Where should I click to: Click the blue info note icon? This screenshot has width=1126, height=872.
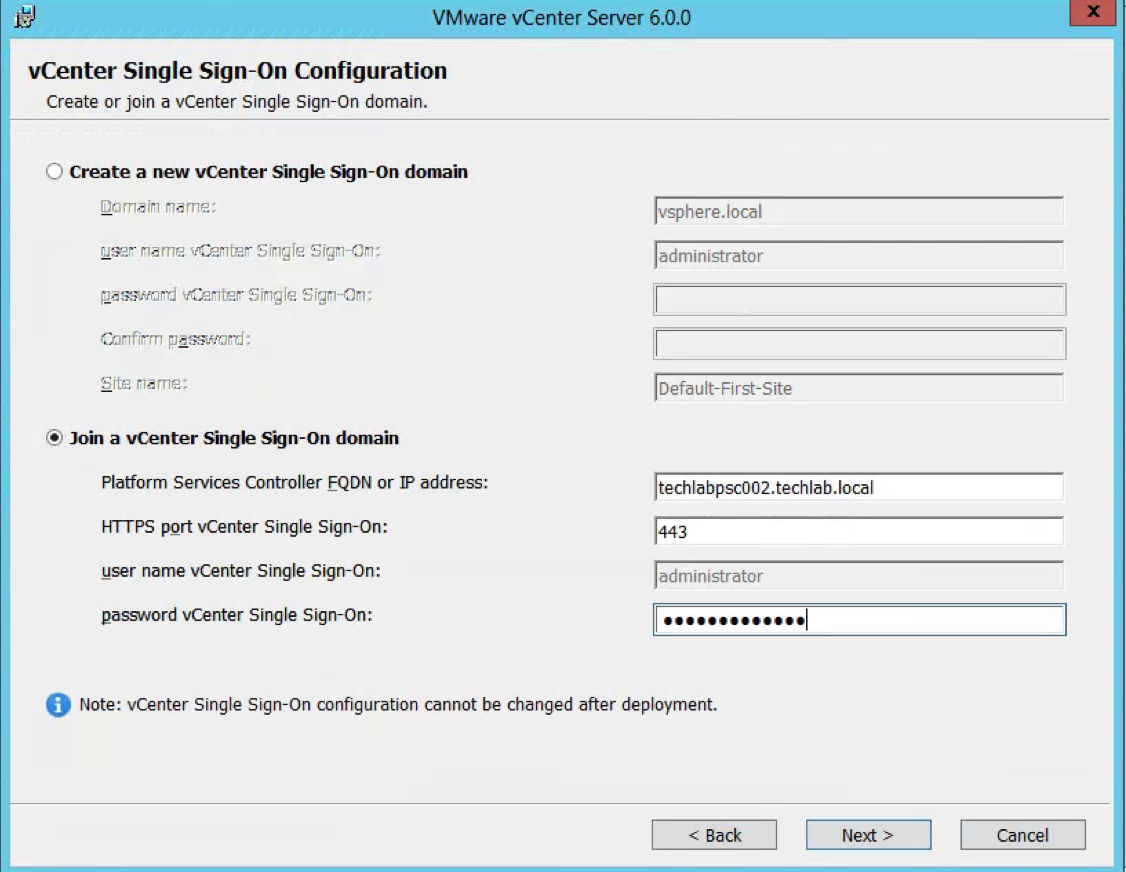pos(58,705)
